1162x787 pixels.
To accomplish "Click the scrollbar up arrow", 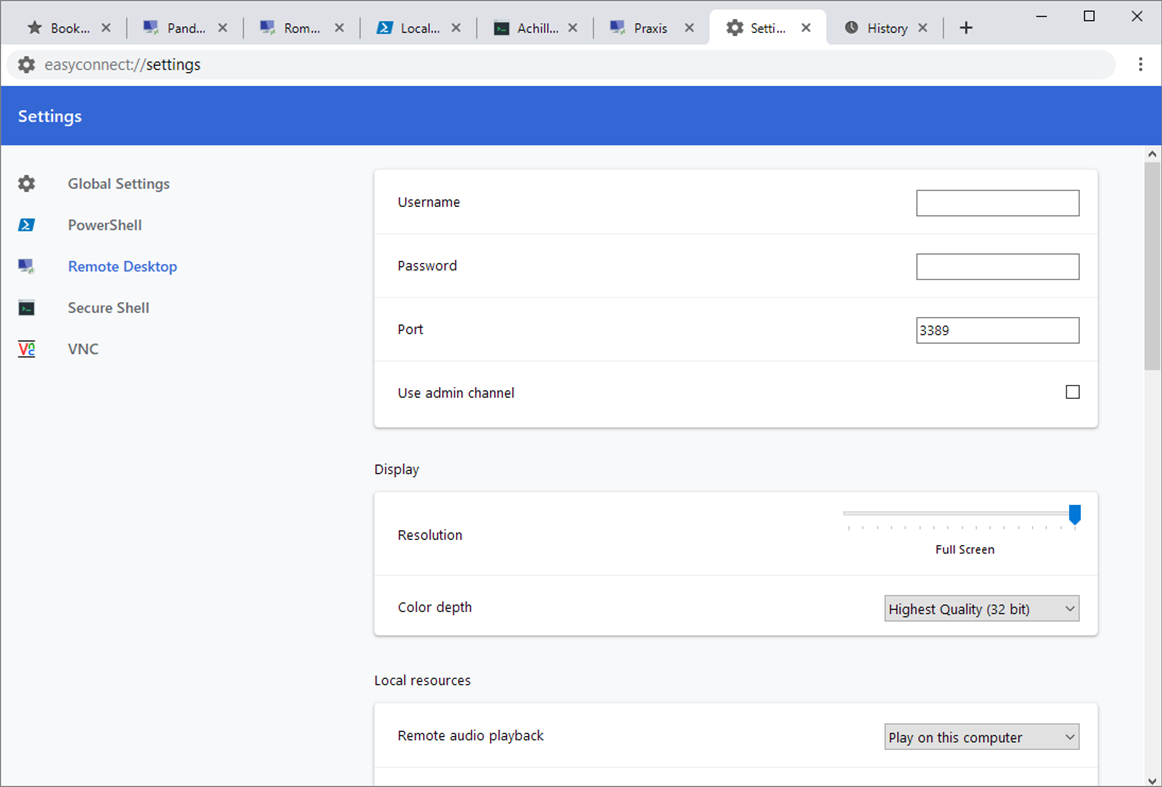I will tap(1152, 154).
